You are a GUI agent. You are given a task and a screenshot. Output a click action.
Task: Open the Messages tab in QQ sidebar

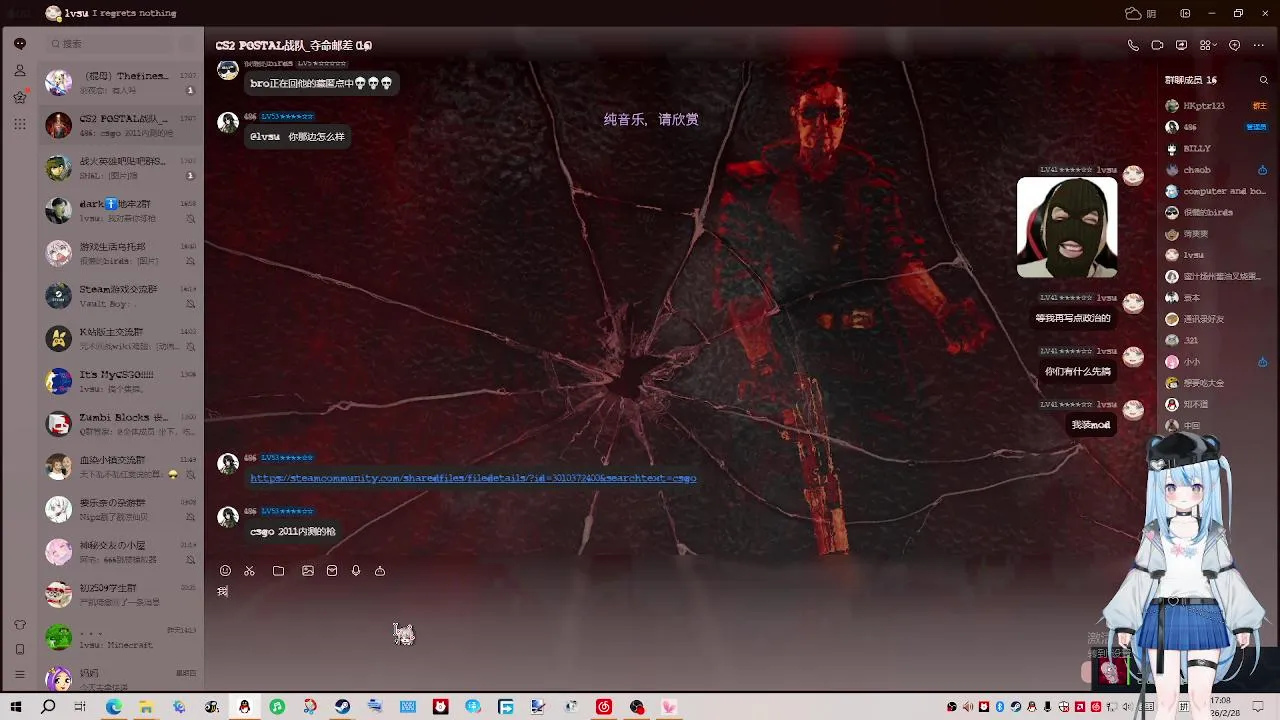tap(19, 43)
